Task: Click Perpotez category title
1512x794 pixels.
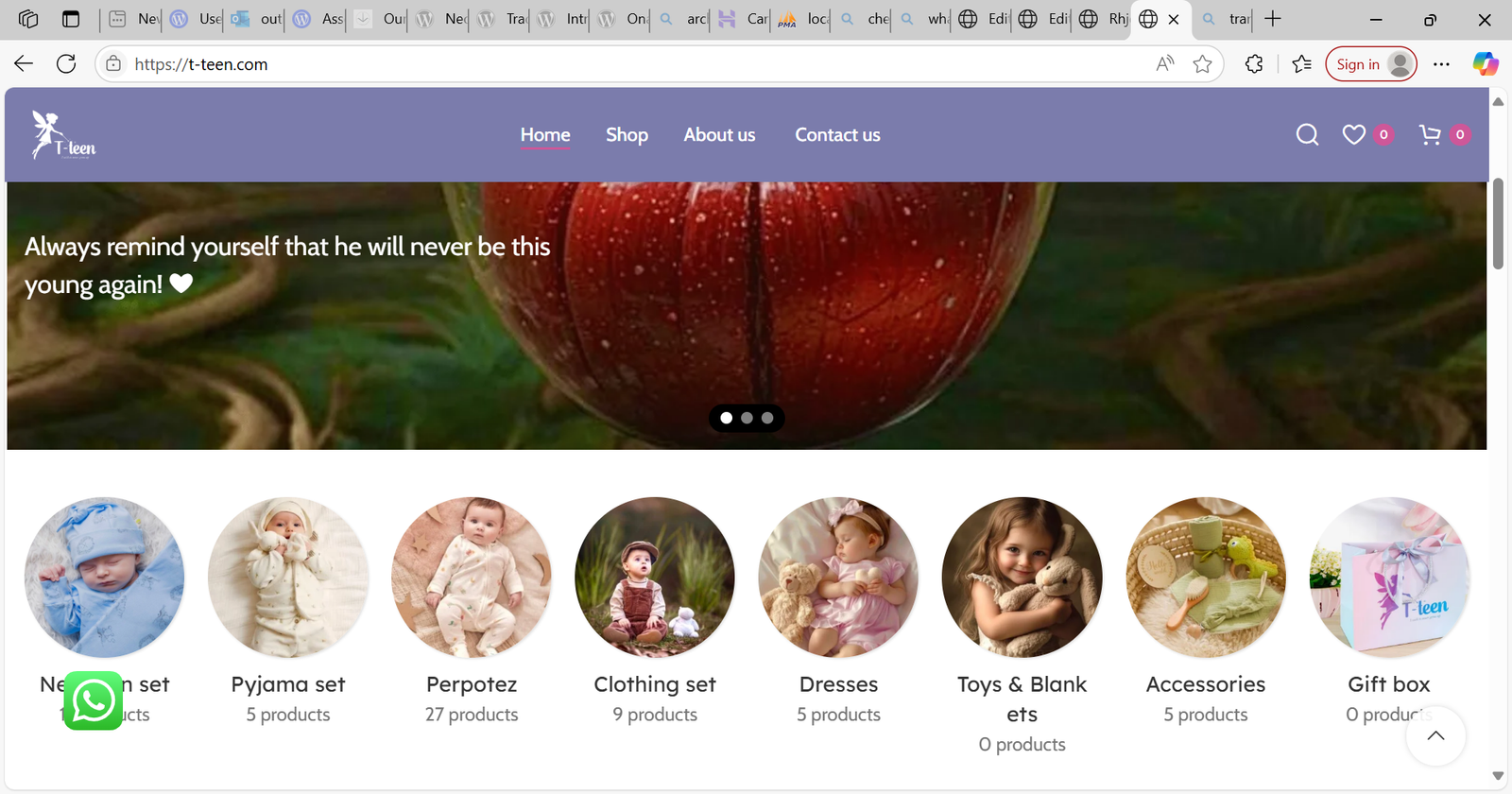Action: [x=472, y=684]
